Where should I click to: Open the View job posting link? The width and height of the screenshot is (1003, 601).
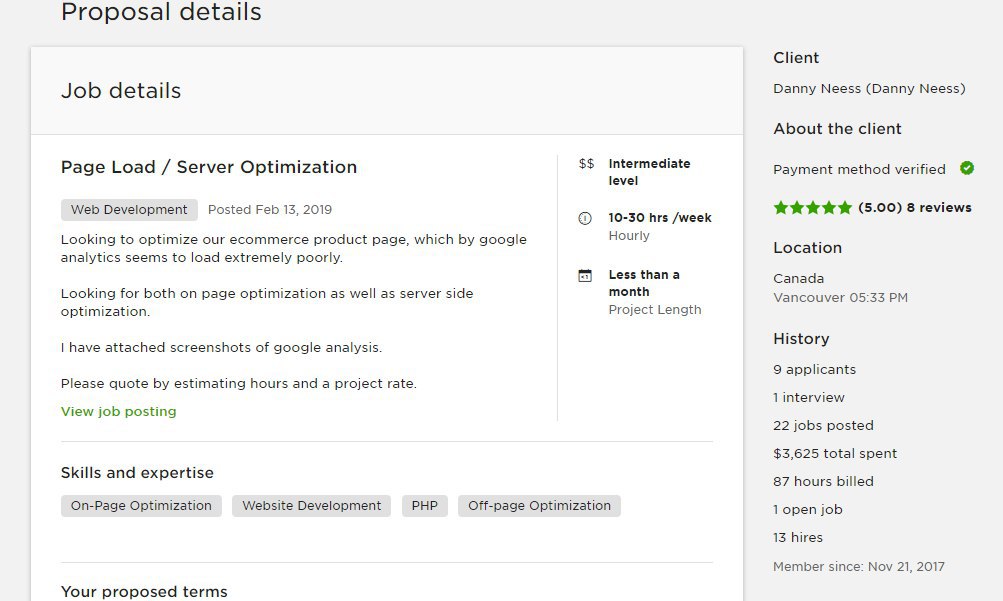coord(118,412)
